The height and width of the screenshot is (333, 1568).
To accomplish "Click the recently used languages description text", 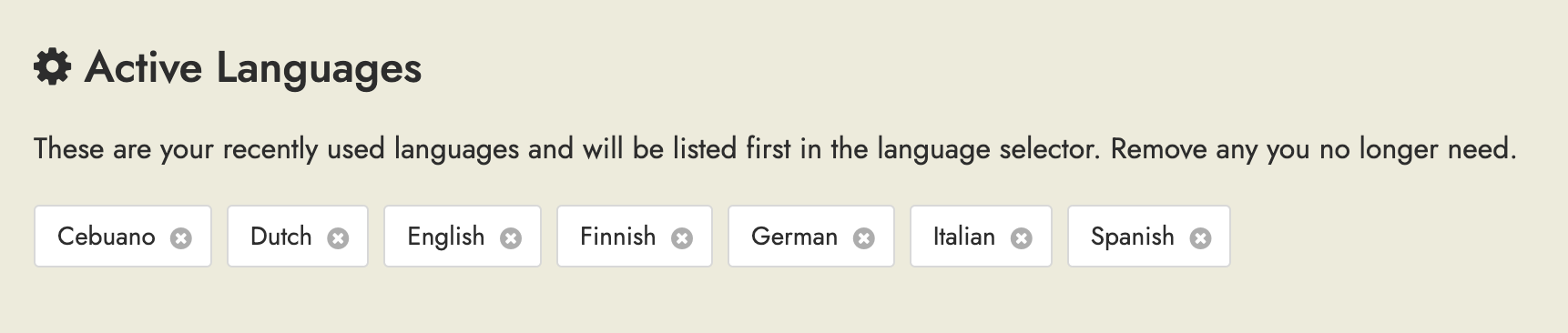I will point(775,148).
